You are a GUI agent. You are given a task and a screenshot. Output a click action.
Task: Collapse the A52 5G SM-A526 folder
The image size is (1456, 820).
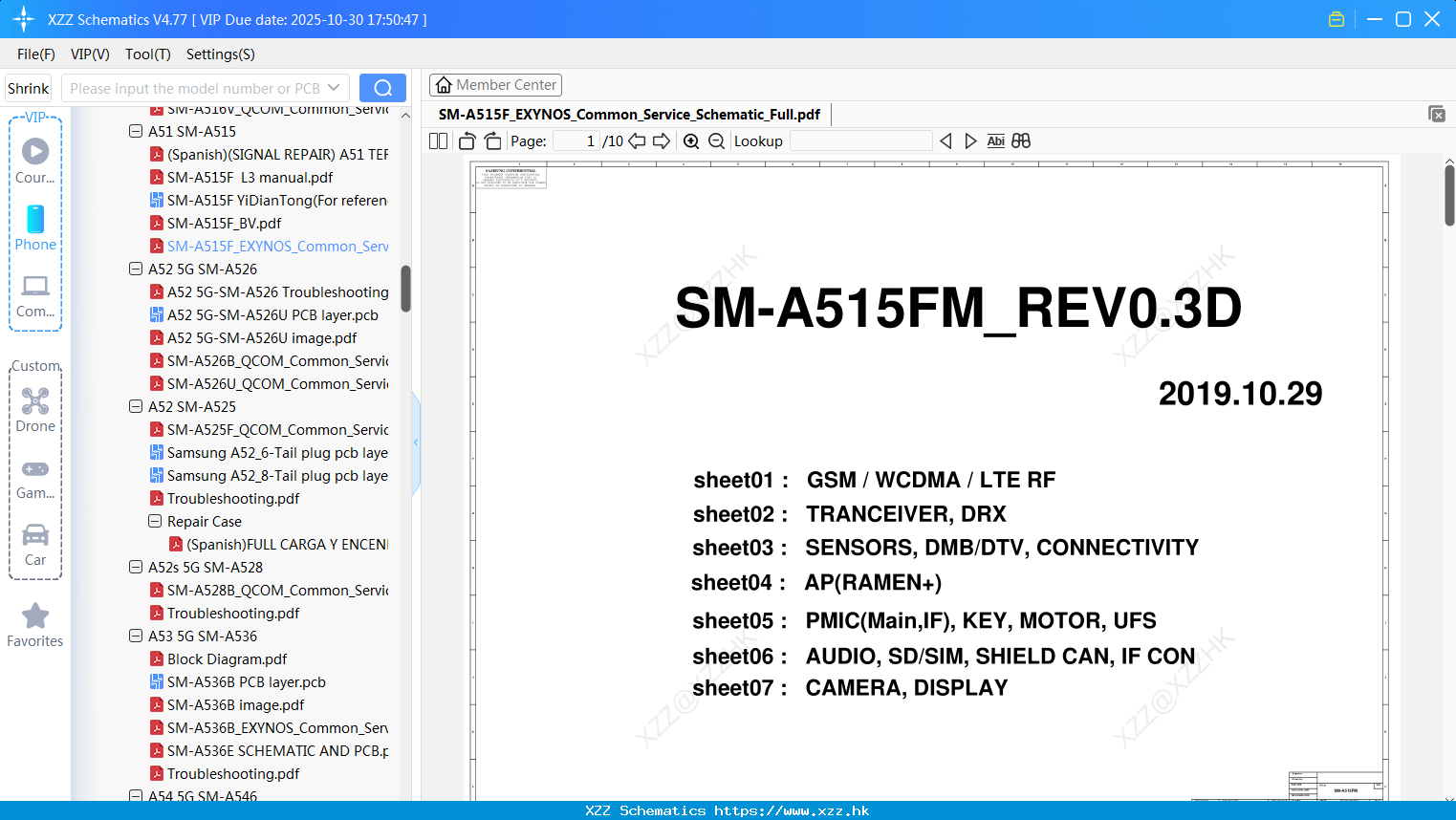pyautogui.click(x=136, y=270)
